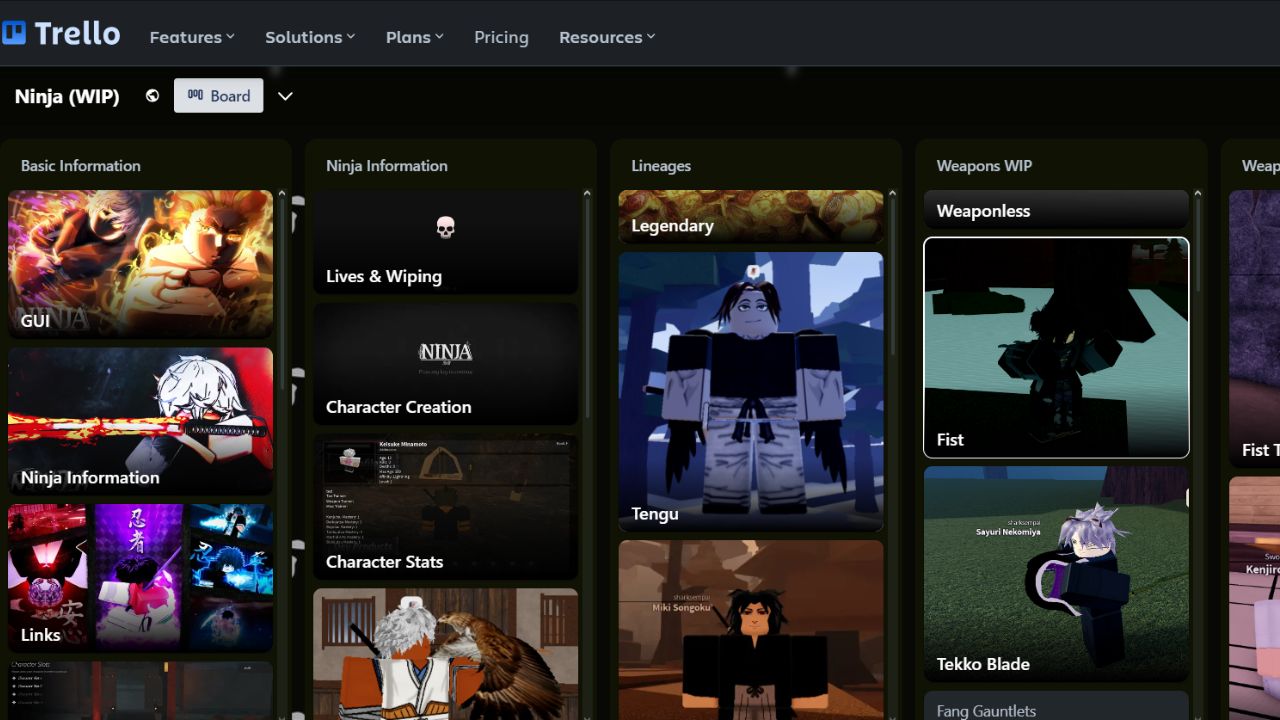Expand the Plans dropdown
This screenshot has height=720, width=1280.
pyautogui.click(x=413, y=37)
